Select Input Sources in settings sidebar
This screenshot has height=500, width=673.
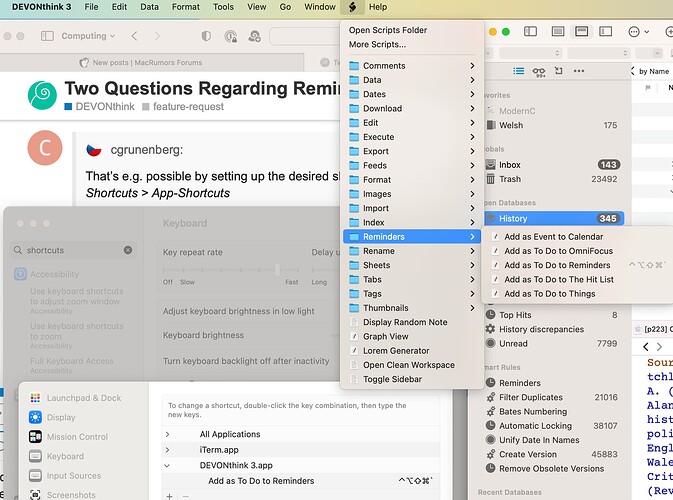(x=65, y=476)
